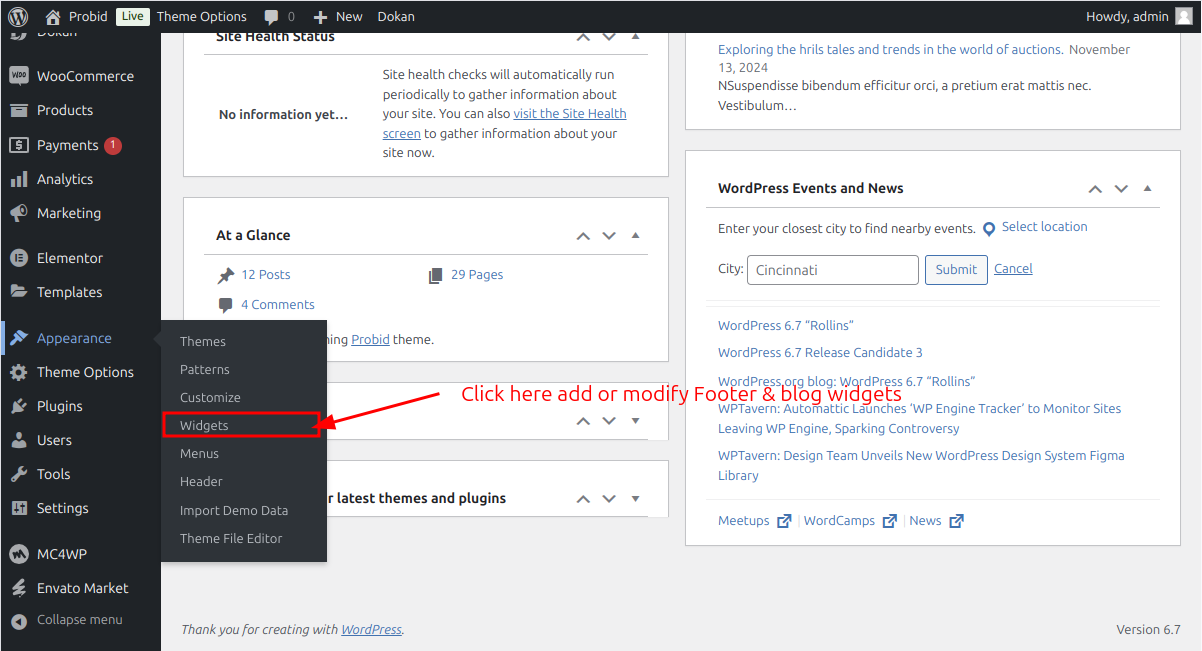1202x651 pixels.
Task: Click the Appearance paintbrush icon
Action: (18, 338)
